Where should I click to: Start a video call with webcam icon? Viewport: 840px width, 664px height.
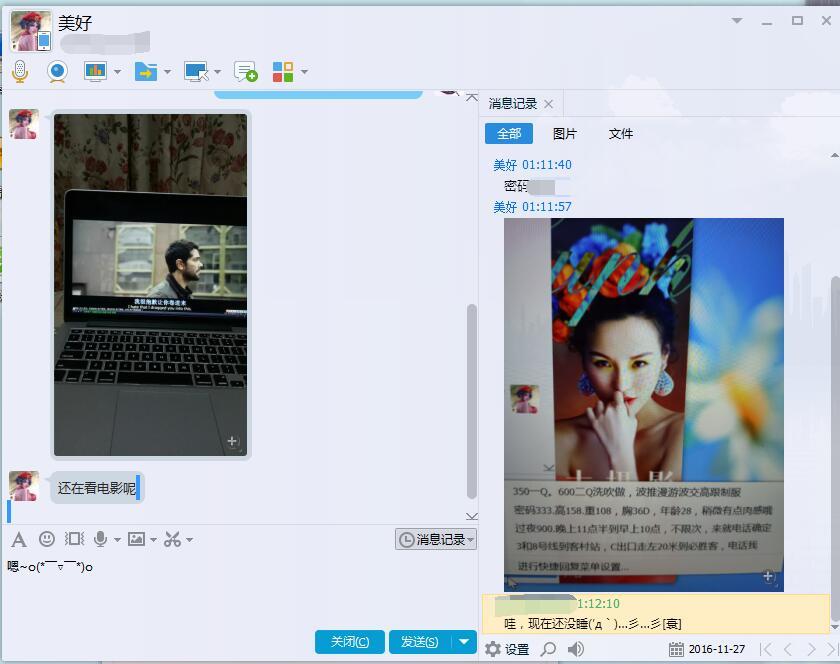tap(57, 71)
